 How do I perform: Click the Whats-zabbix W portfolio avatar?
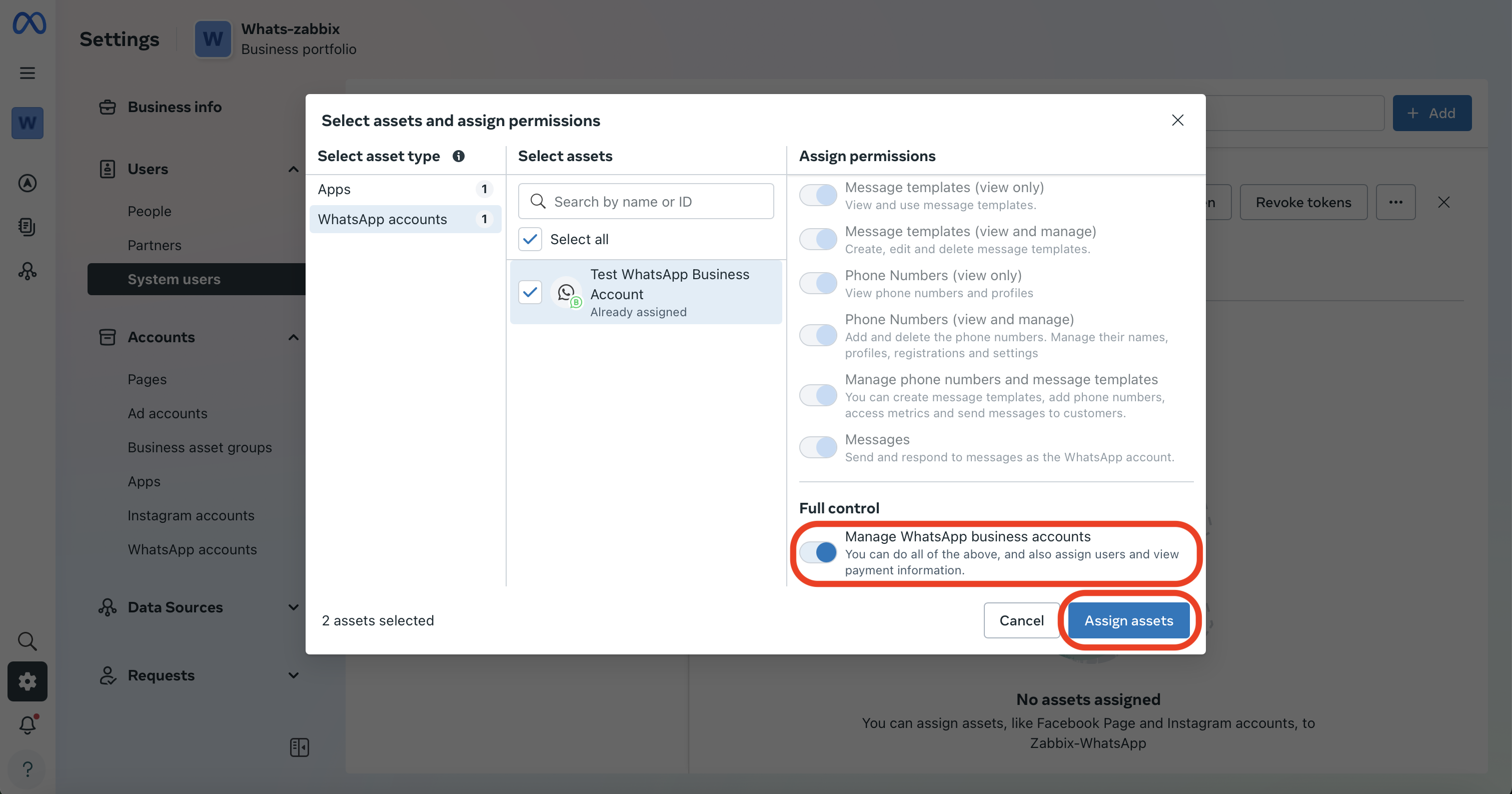[x=213, y=39]
